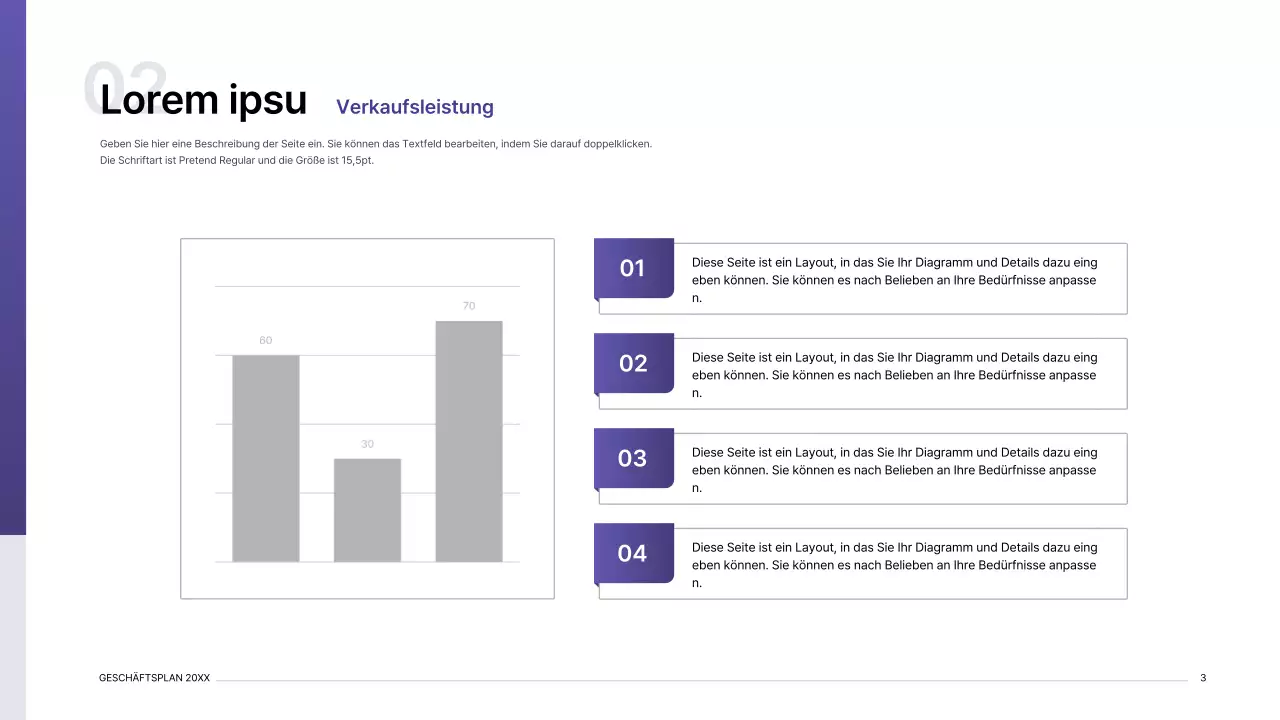Select the chart bar labeled 60
This screenshot has width=1280, height=720.
[x=265, y=458]
